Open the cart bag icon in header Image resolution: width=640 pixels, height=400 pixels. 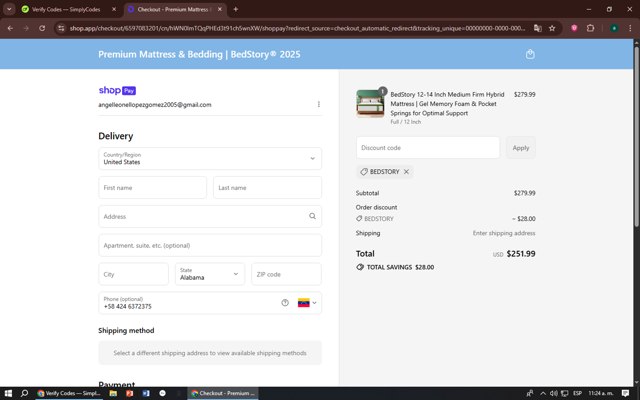tap(530, 54)
